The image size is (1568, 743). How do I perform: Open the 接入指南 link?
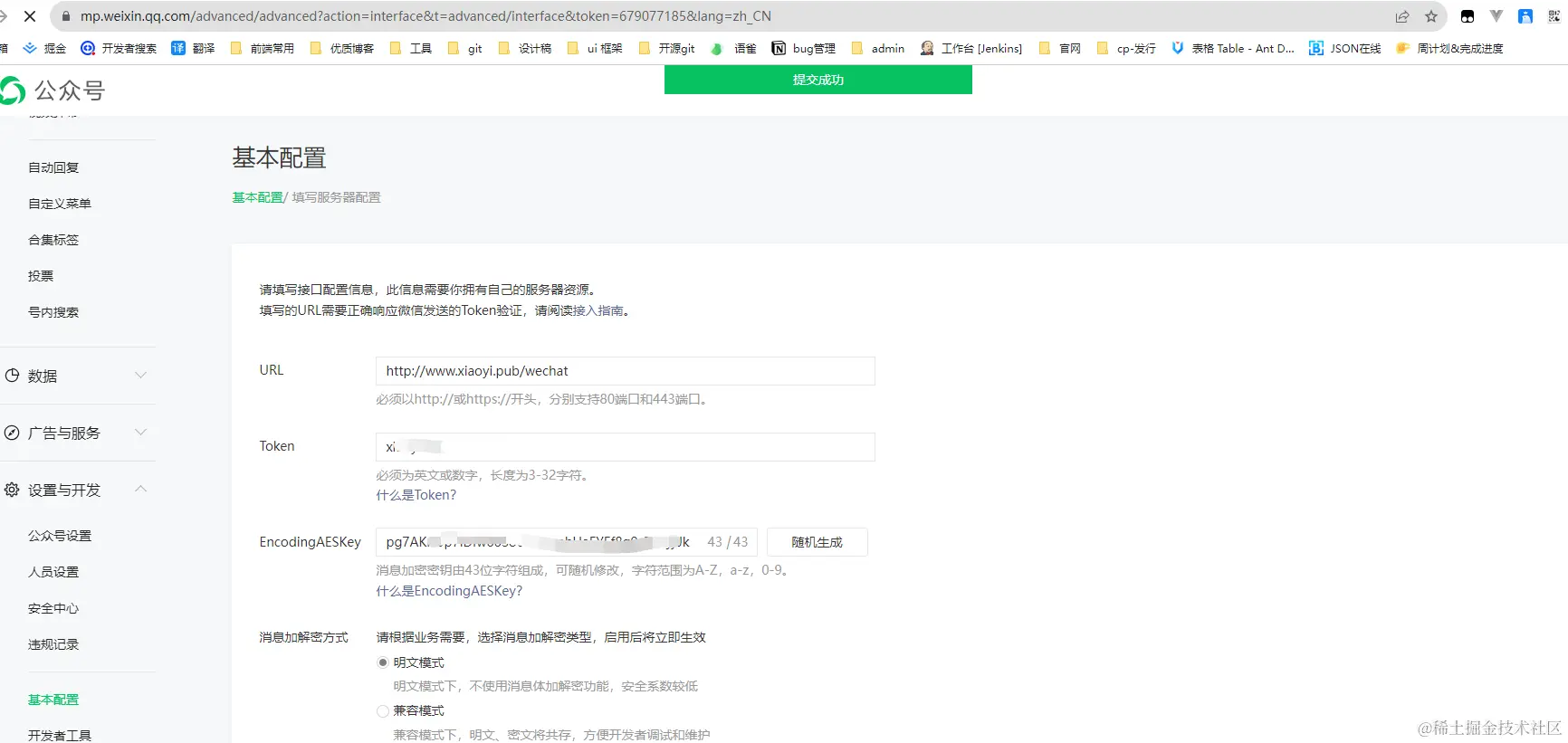[x=598, y=310]
